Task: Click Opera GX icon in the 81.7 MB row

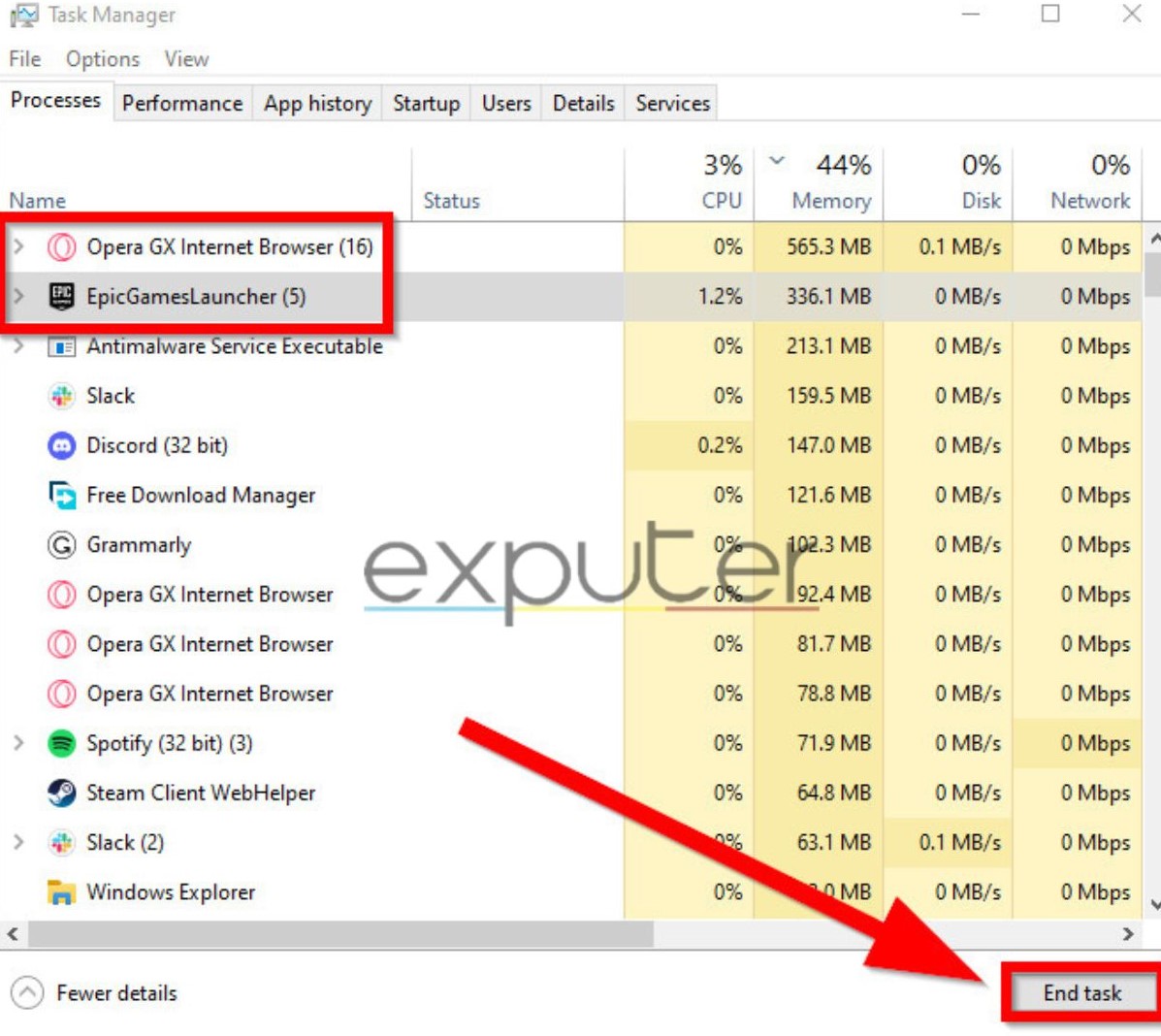Action: click(61, 643)
